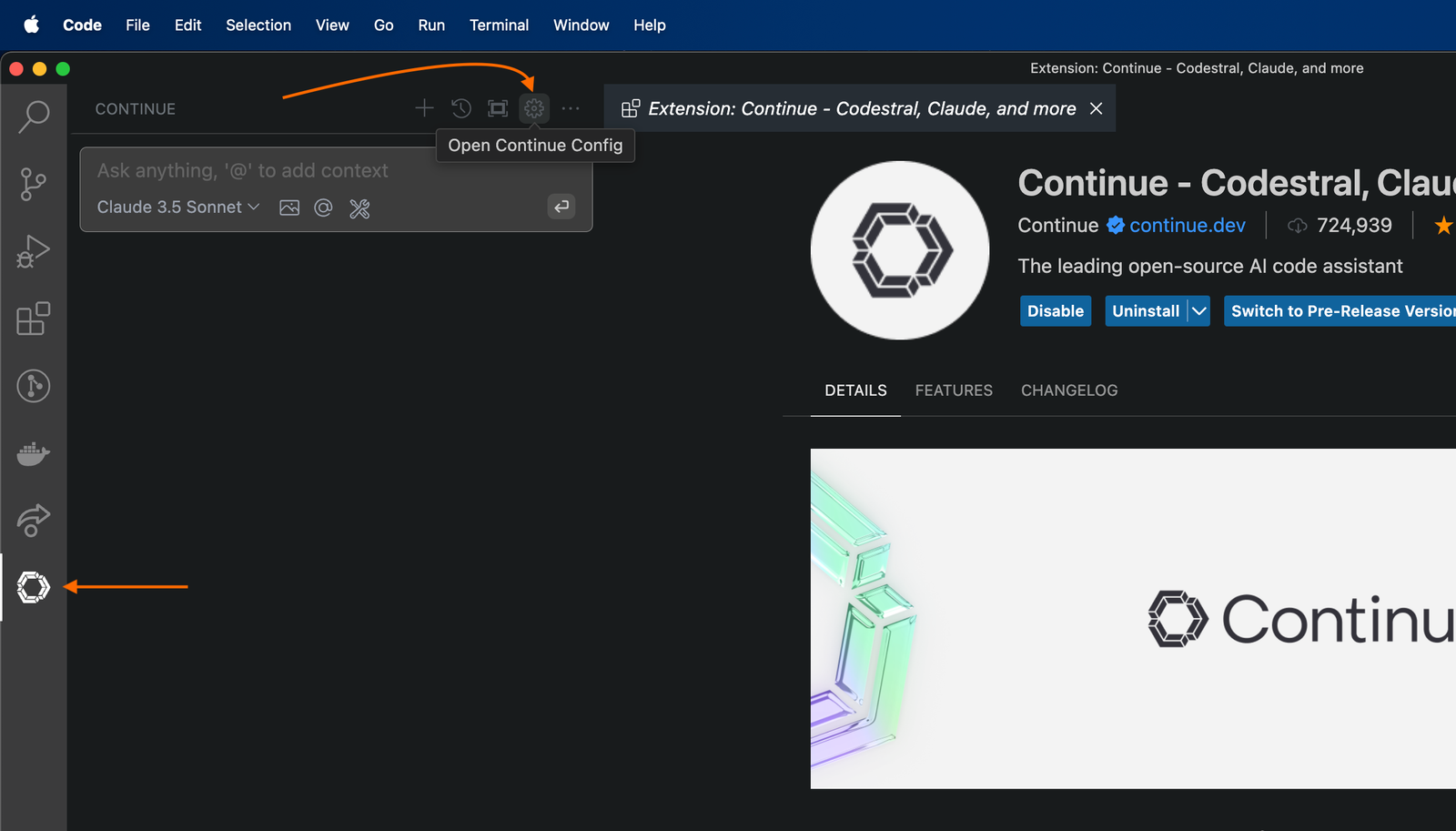The width and height of the screenshot is (1456, 831).
Task: Open the Continue panel overflow menu
Action: [571, 108]
